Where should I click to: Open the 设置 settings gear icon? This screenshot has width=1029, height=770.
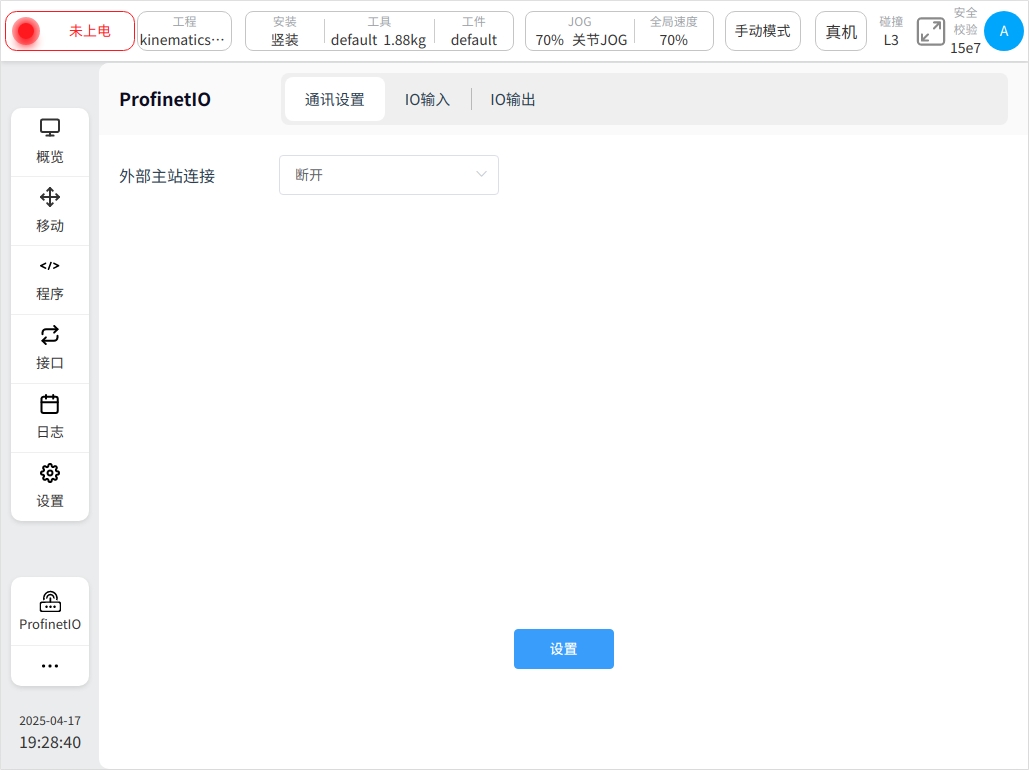50,474
